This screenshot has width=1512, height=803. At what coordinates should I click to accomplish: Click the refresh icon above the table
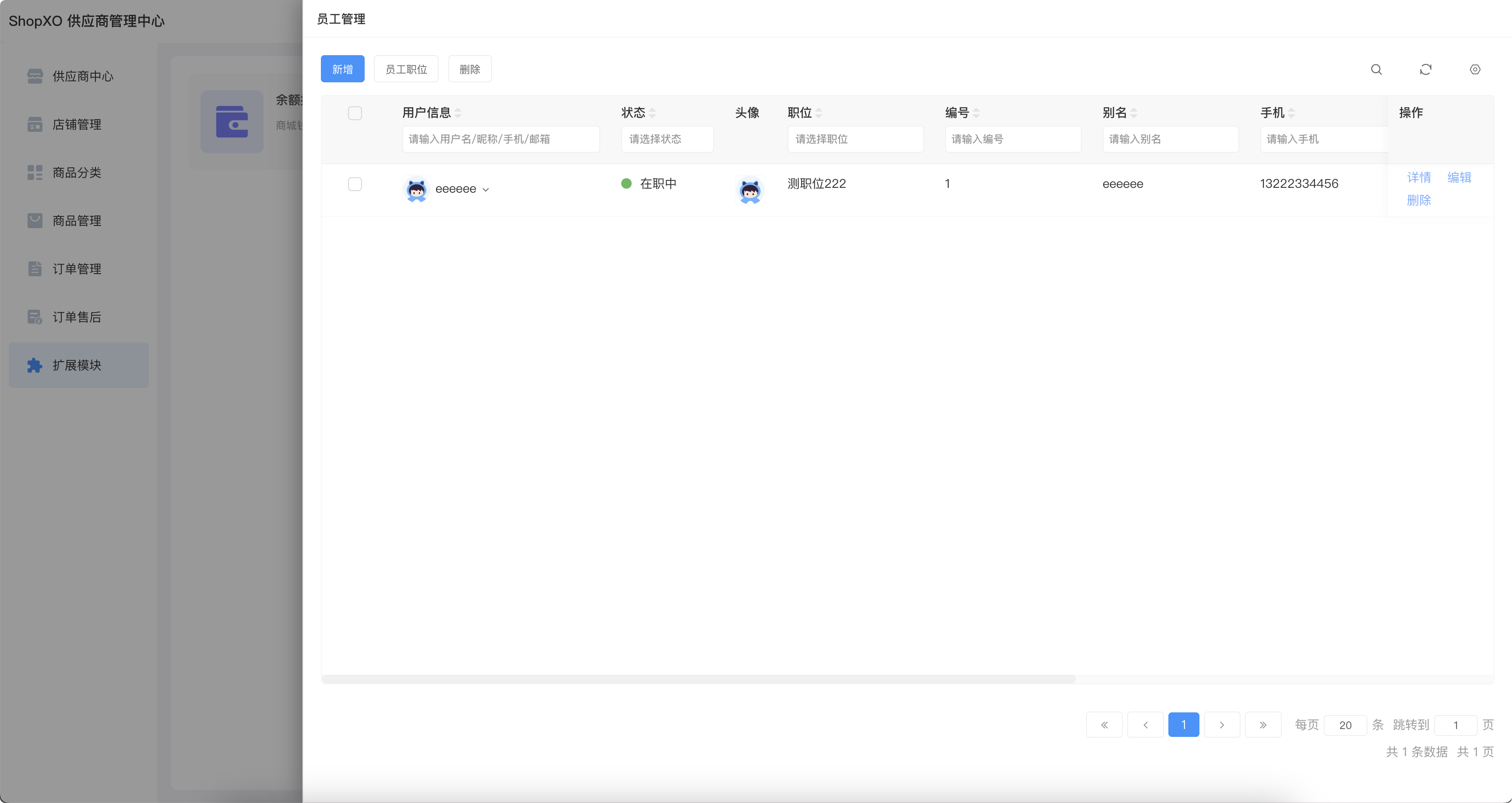[x=1425, y=69]
